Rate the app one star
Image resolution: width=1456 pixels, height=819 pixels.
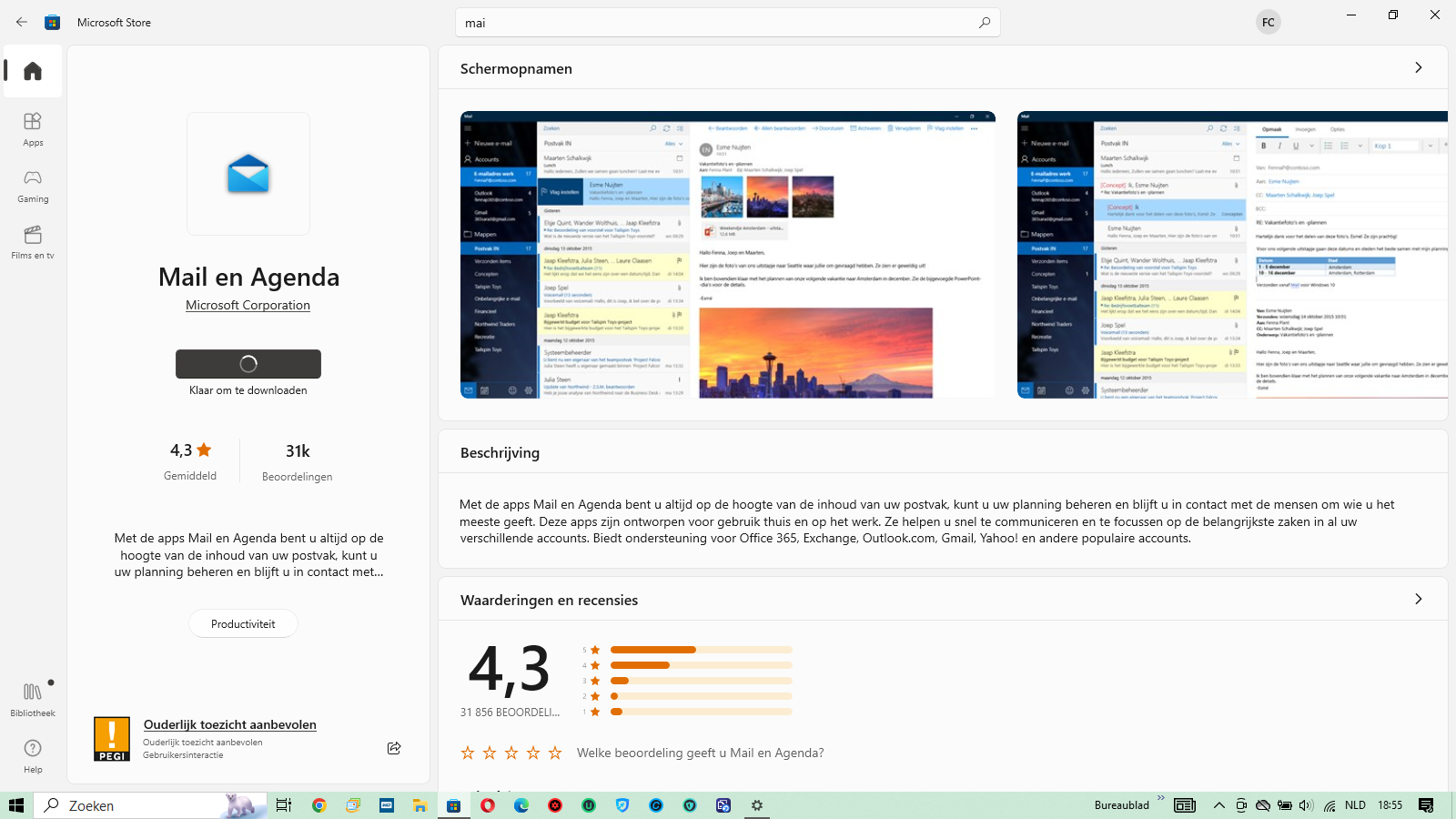(x=468, y=753)
